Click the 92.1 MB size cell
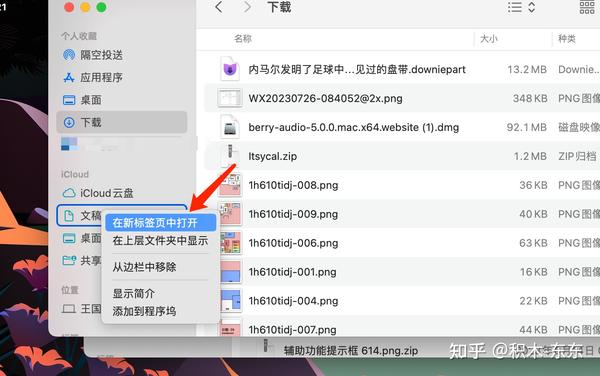The height and width of the screenshot is (376, 600). coord(527,127)
